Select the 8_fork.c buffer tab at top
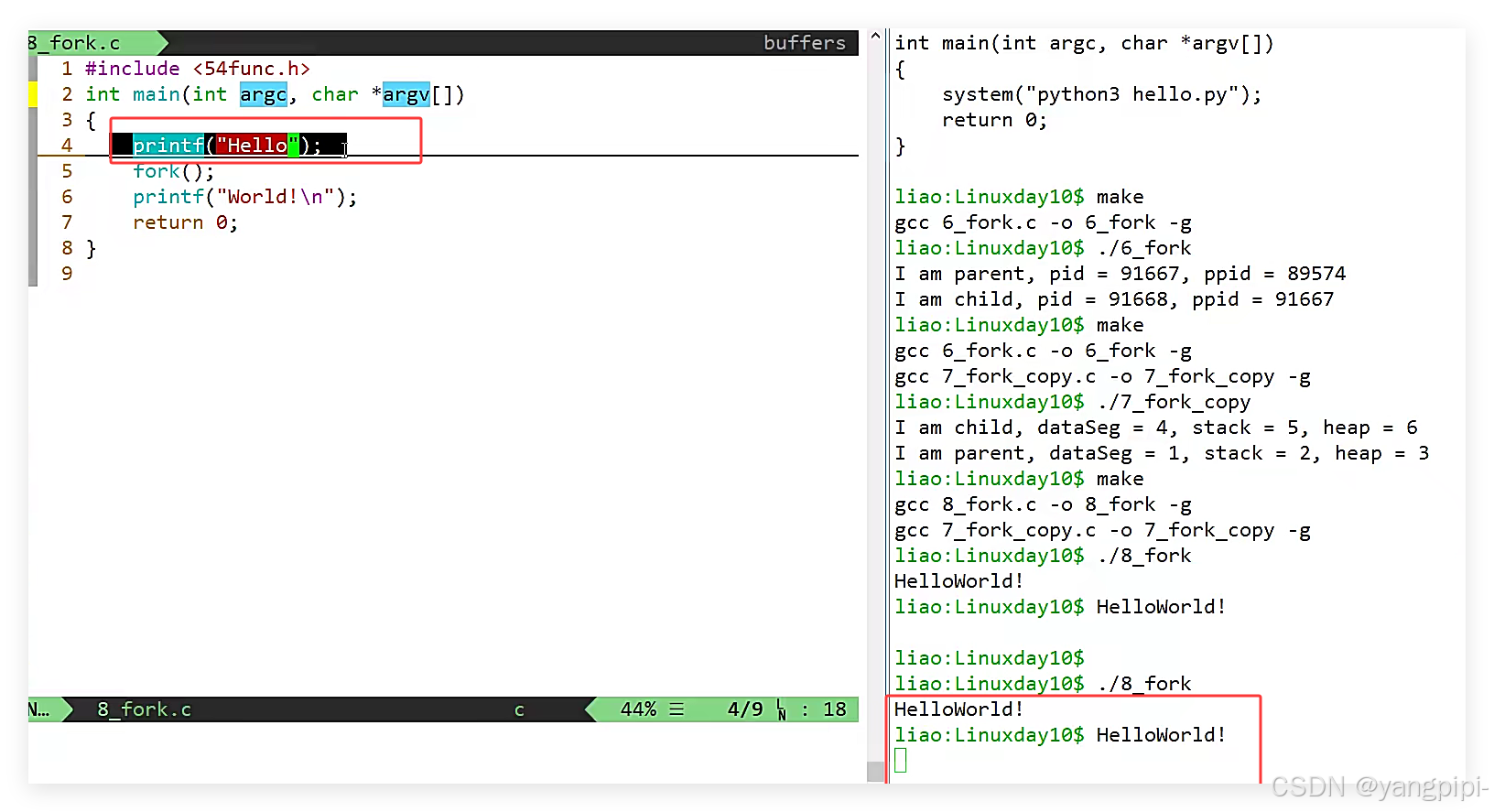 click(75, 43)
